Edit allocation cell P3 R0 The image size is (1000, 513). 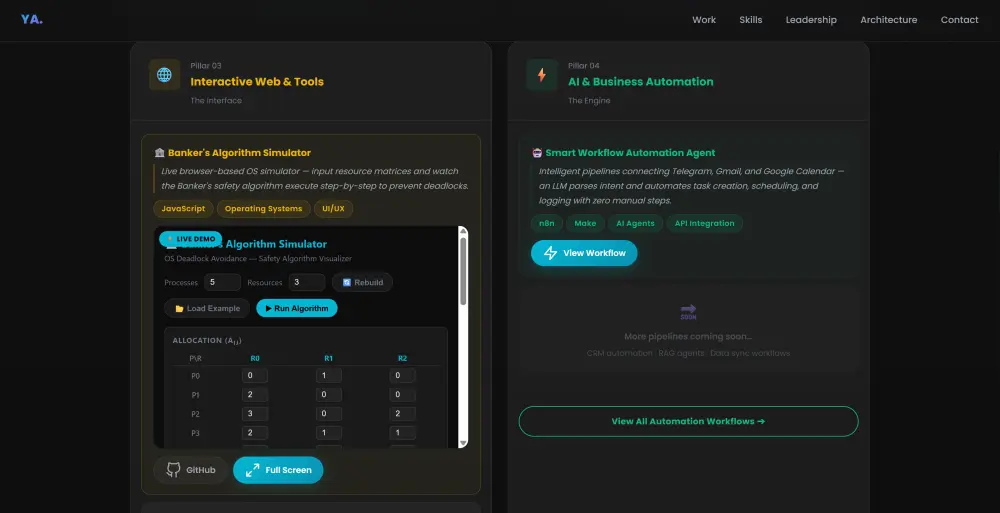pyautogui.click(x=254, y=433)
